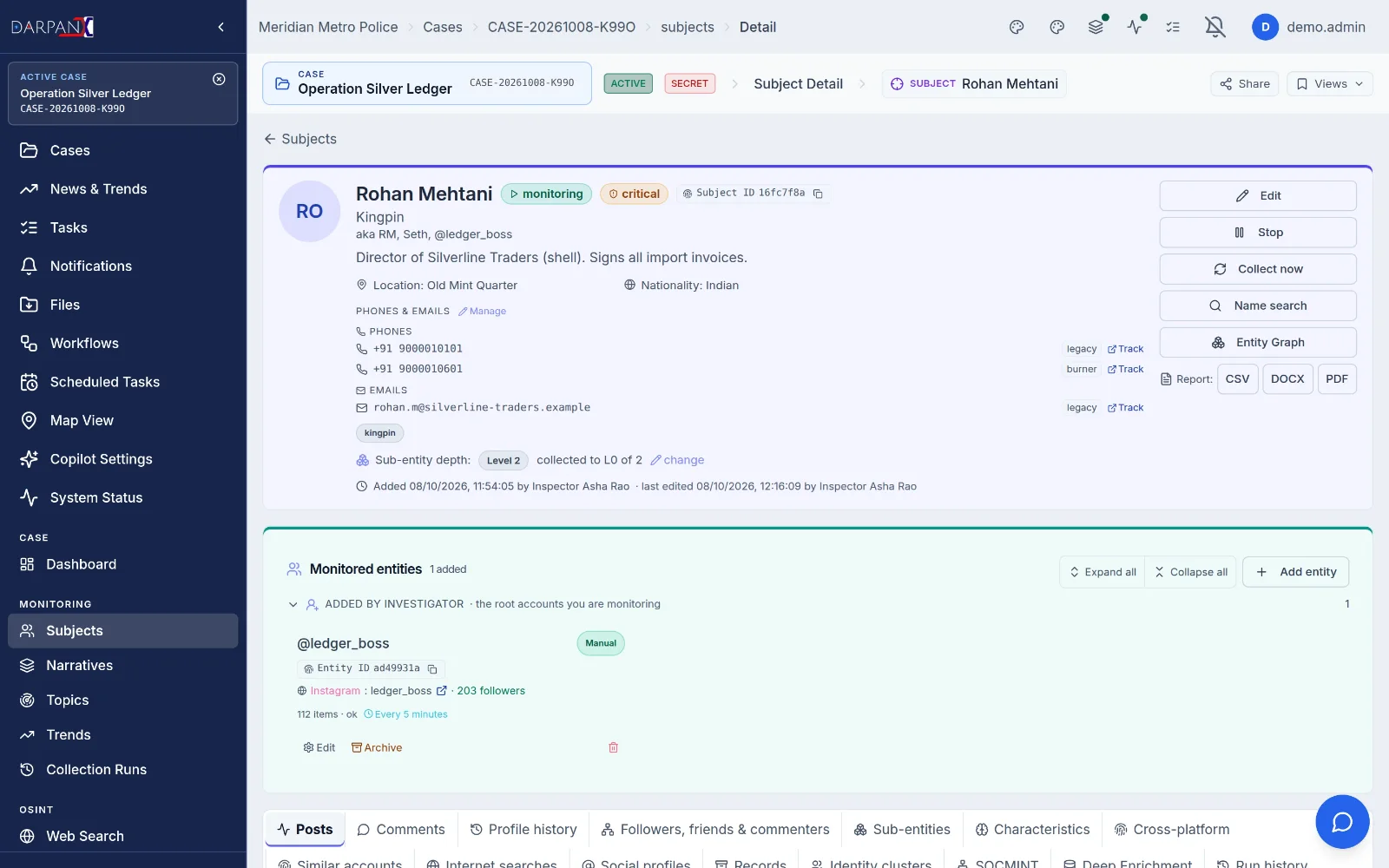Change the sub-entity depth level

point(677,460)
